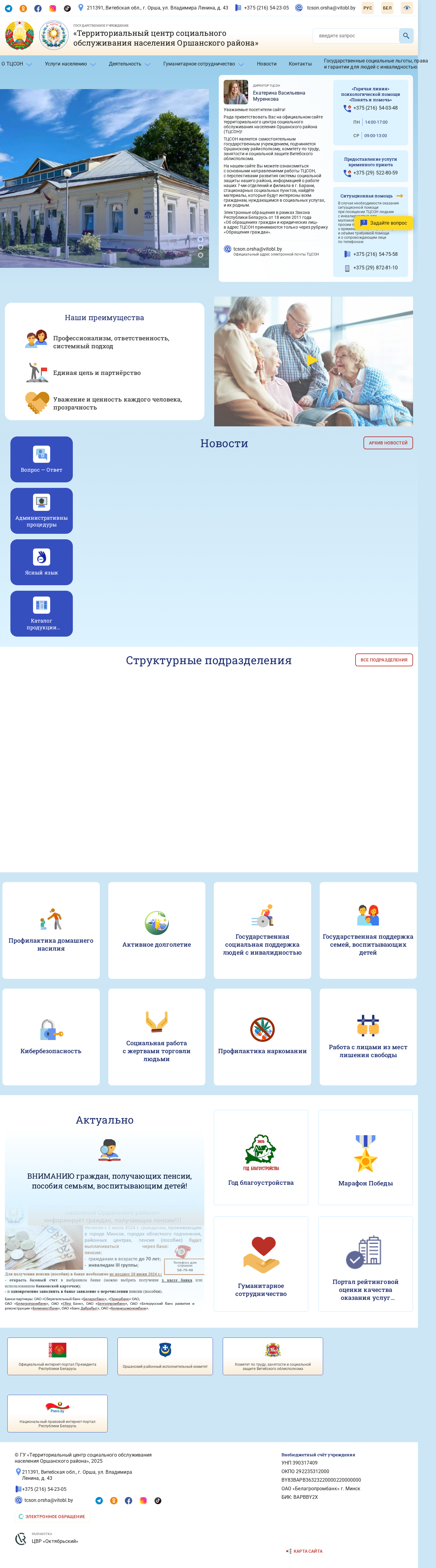436x1568 pixels.
Task: Open the Кибербезопасность card
Action: [x=51, y=1037]
